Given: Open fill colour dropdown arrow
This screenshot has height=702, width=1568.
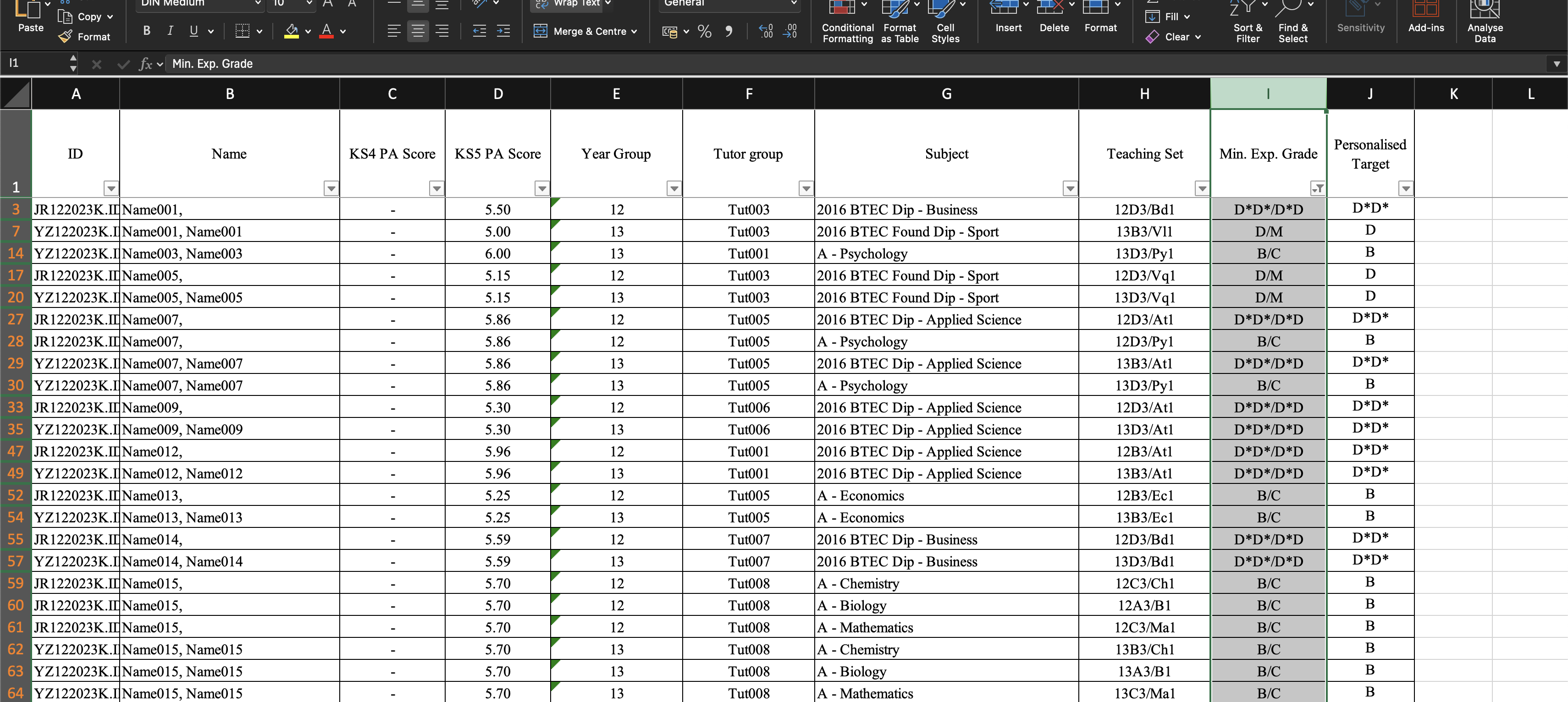Looking at the screenshot, I should click(x=308, y=31).
